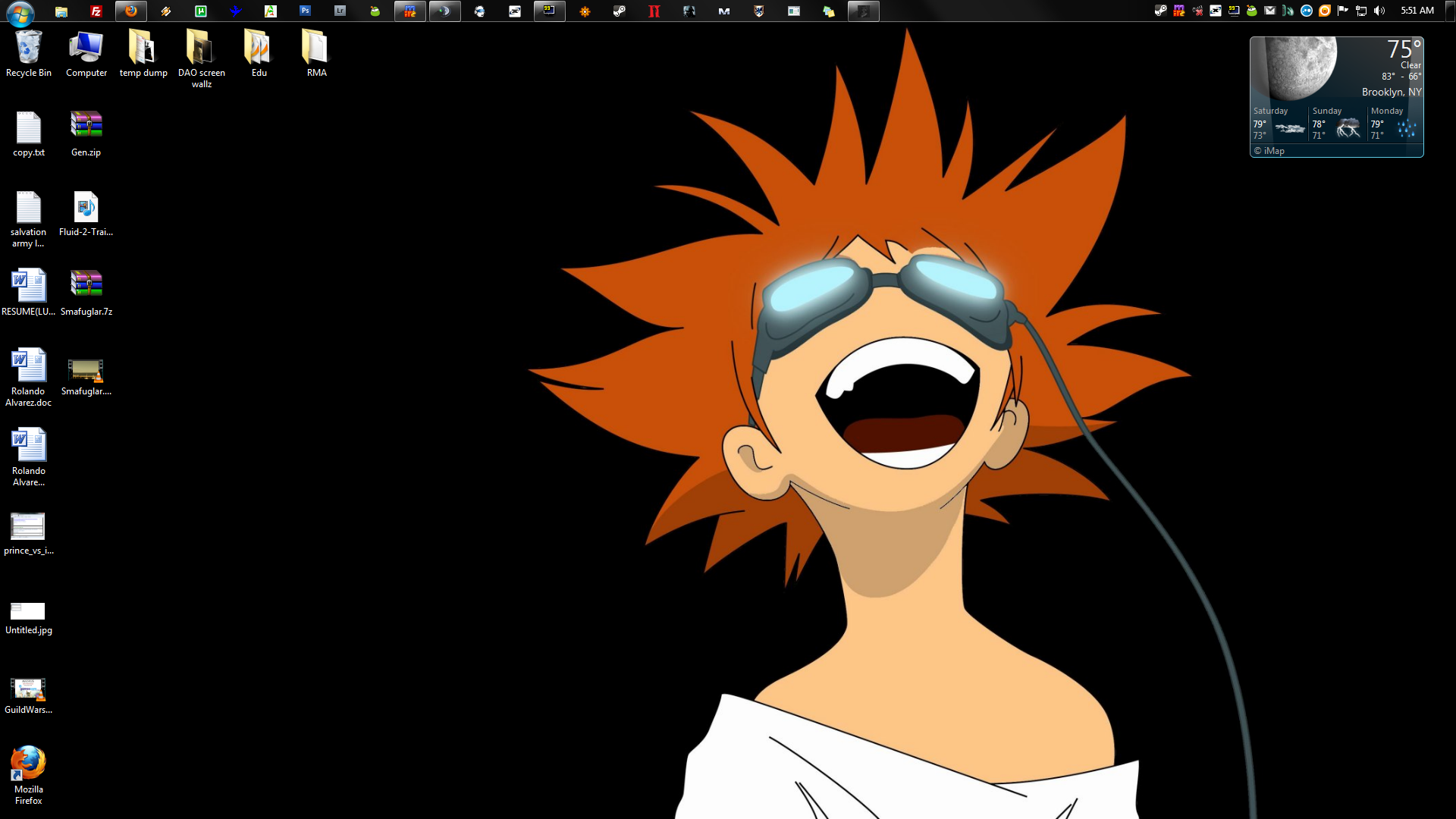This screenshot has height=819, width=1456.
Task: Open Windows Explorer from the taskbar
Action: tap(61, 11)
